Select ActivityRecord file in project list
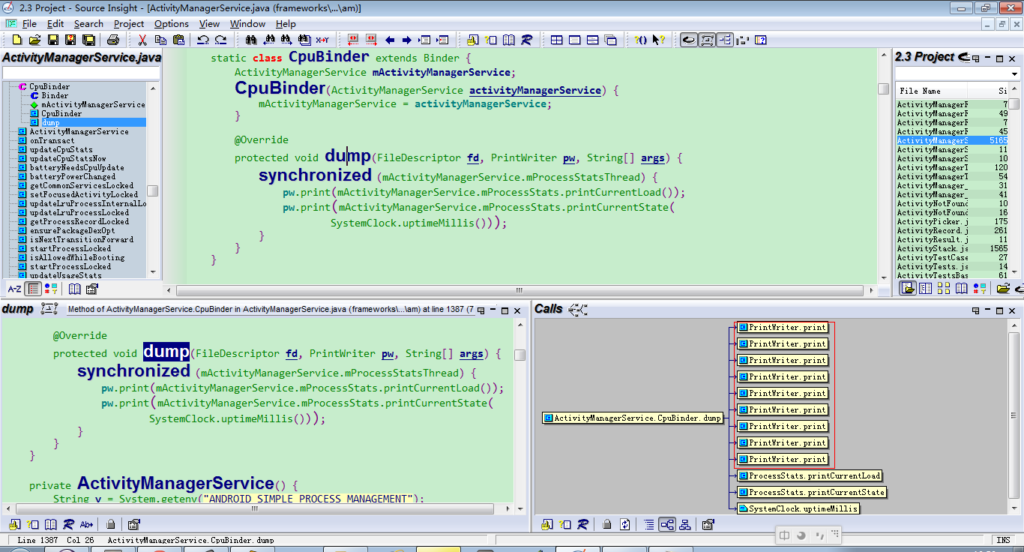The width and height of the screenshot is (1024, 552). click(x=932, y=231)
